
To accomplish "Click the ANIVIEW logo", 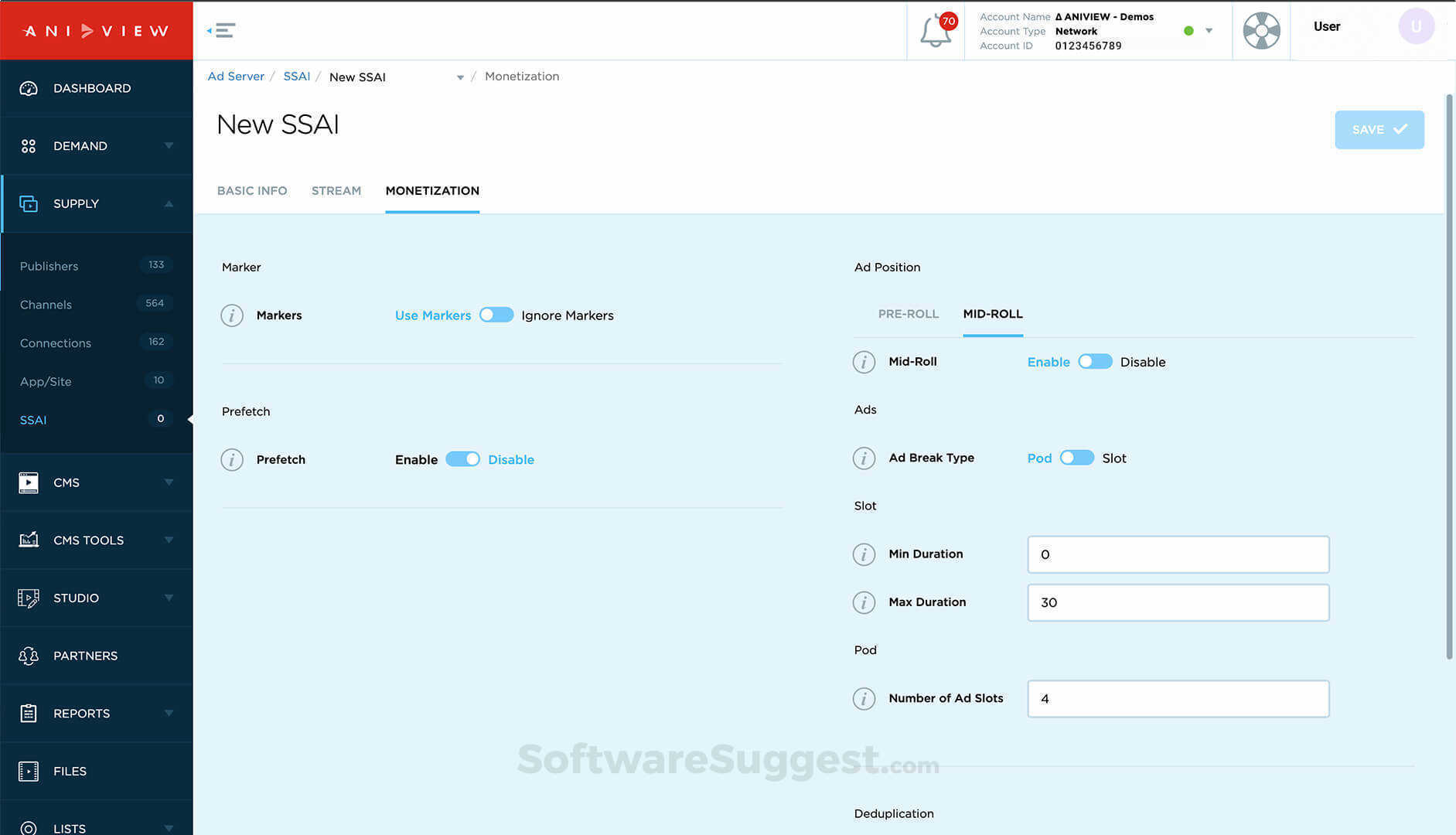I will [x=96, y=31].
